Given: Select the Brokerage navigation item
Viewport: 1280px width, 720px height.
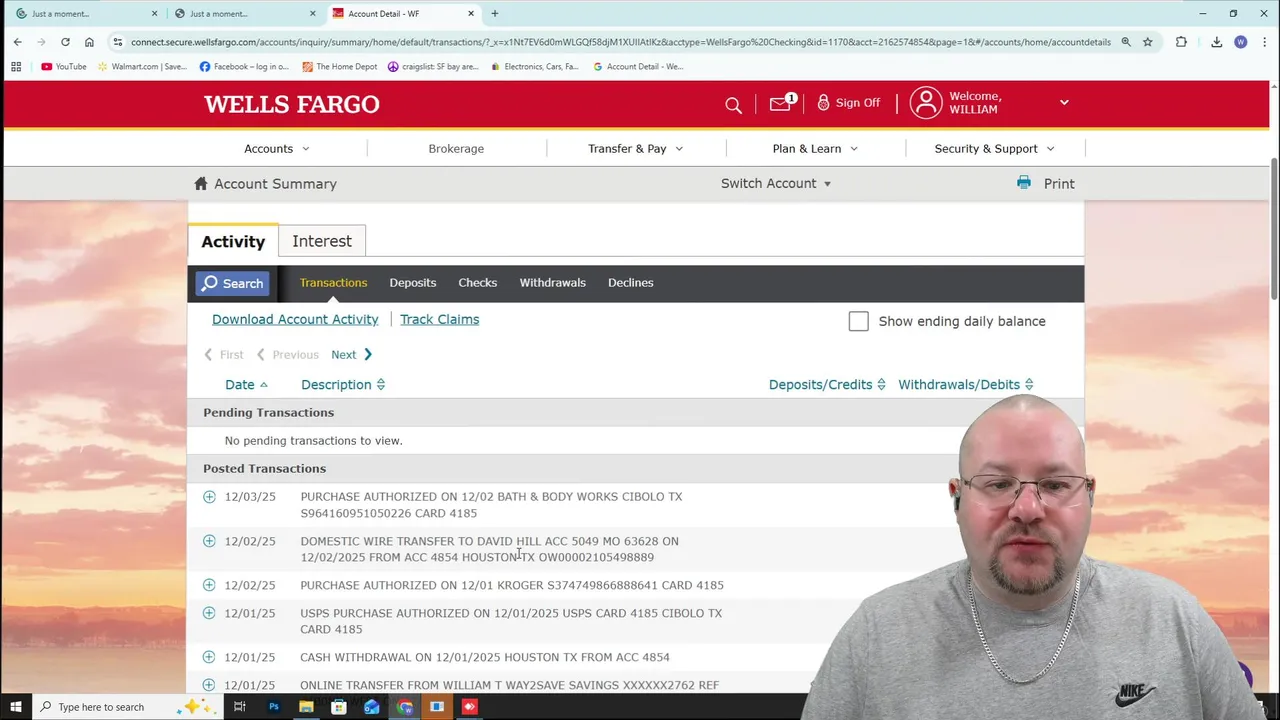Looking at the screenshot, I should tap(456, 149).
